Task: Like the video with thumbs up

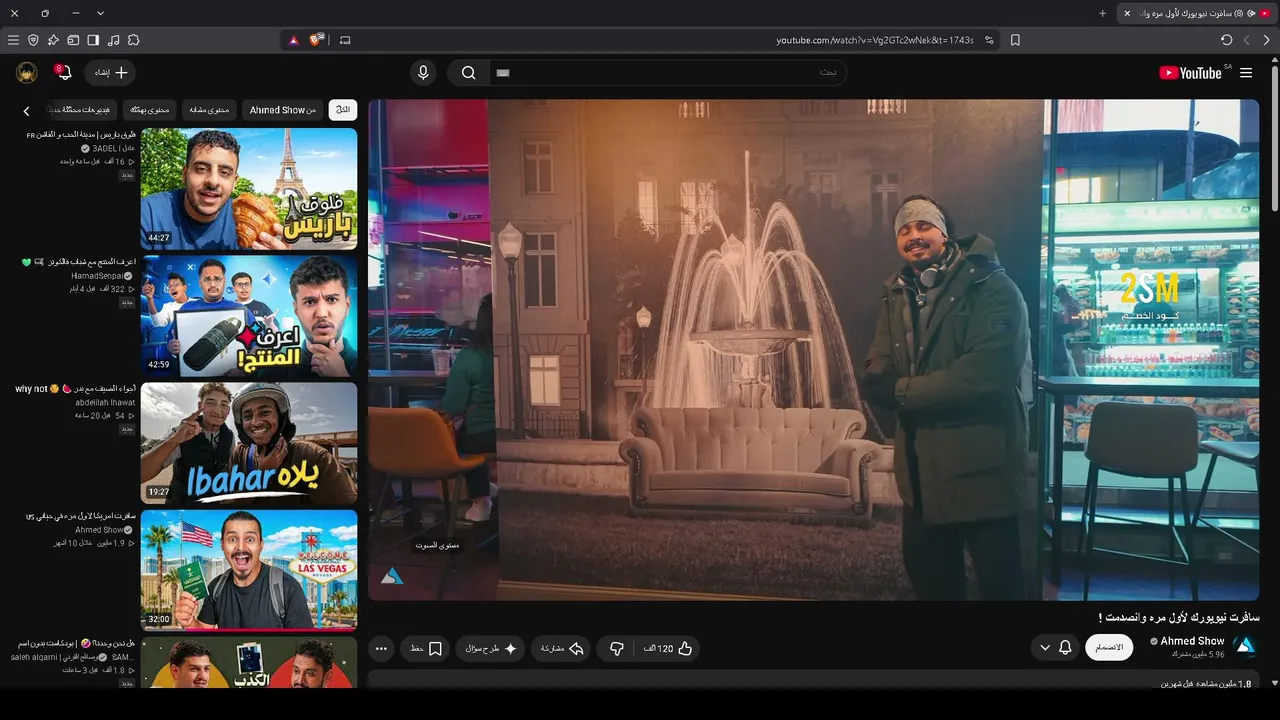Action: 669,648
